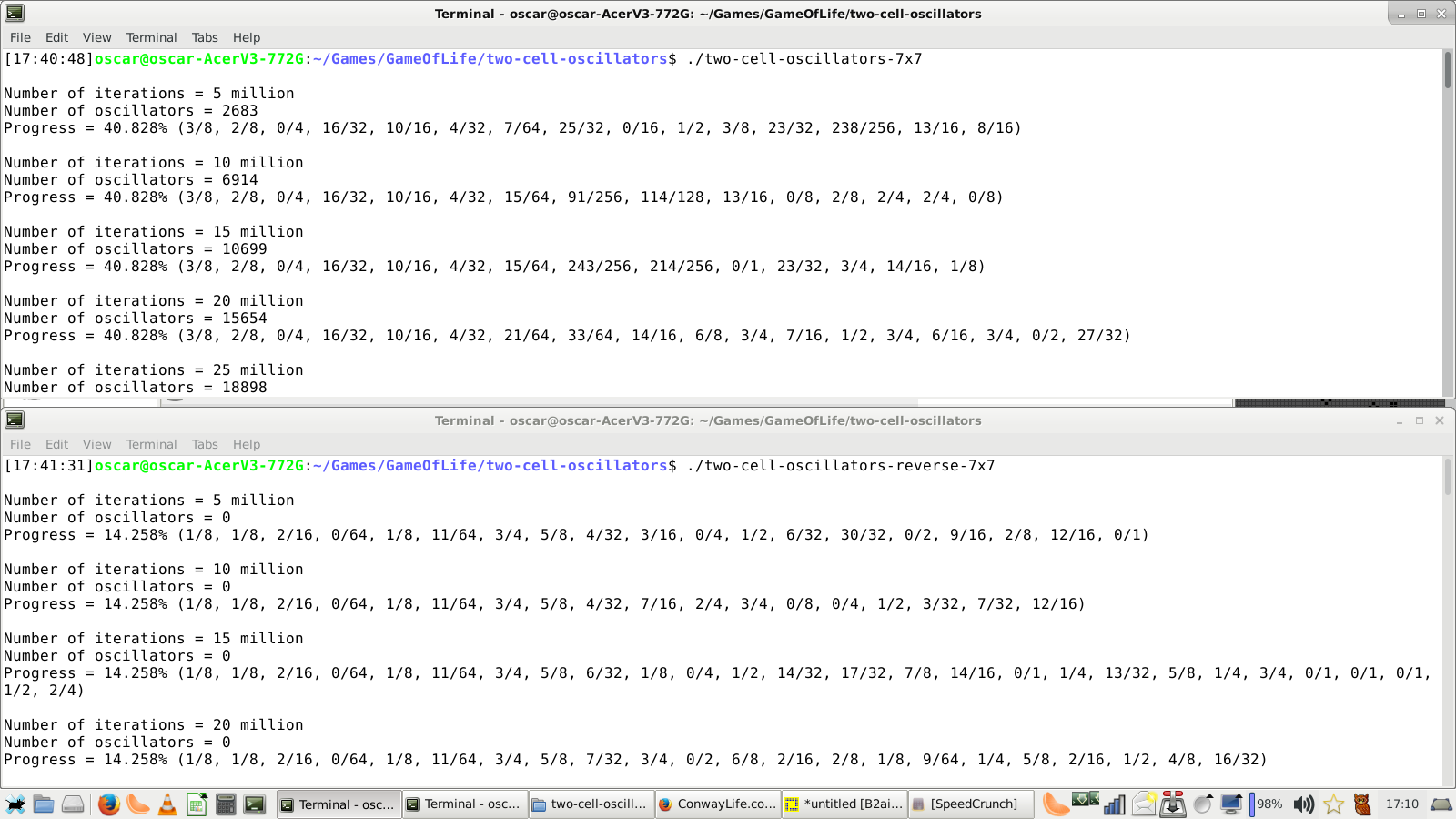Open File menu in the lower terminal window
The height and width of the screenshot is (819, 1456).
(20, 444)
